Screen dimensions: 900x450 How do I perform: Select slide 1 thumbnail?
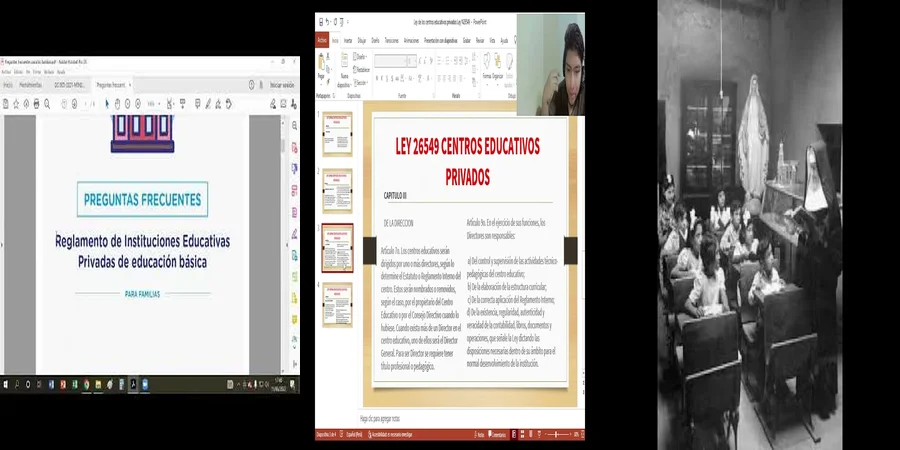click(x=338, y=133)
